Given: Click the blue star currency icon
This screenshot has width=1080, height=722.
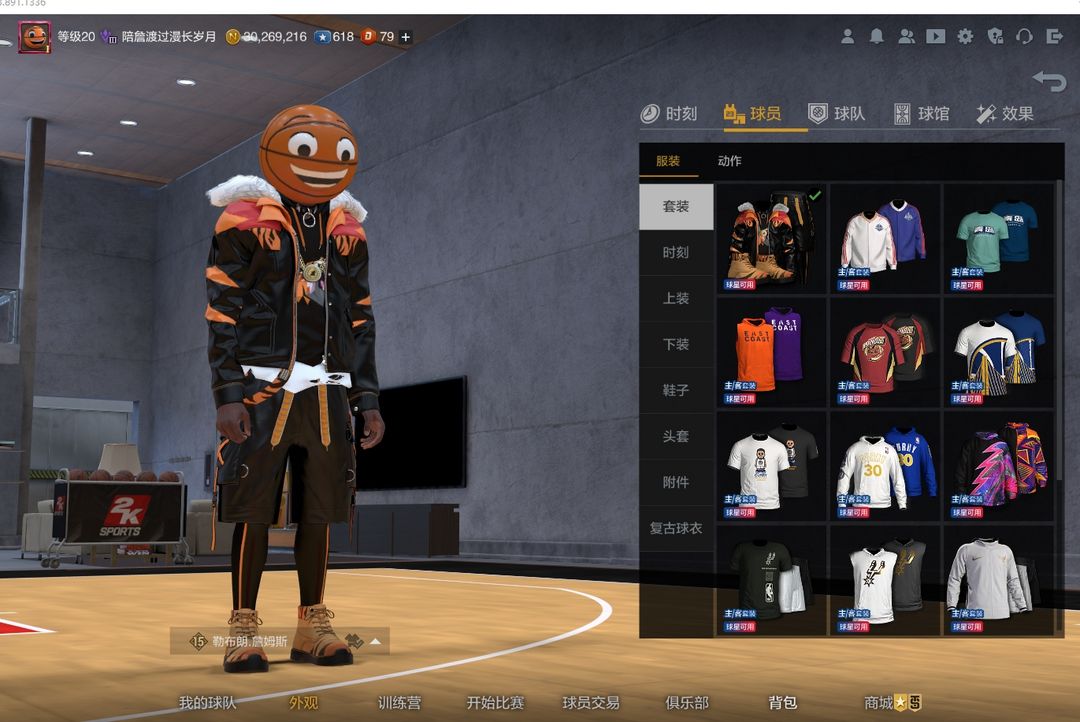Looking at the screenshot, I should 322,37.
